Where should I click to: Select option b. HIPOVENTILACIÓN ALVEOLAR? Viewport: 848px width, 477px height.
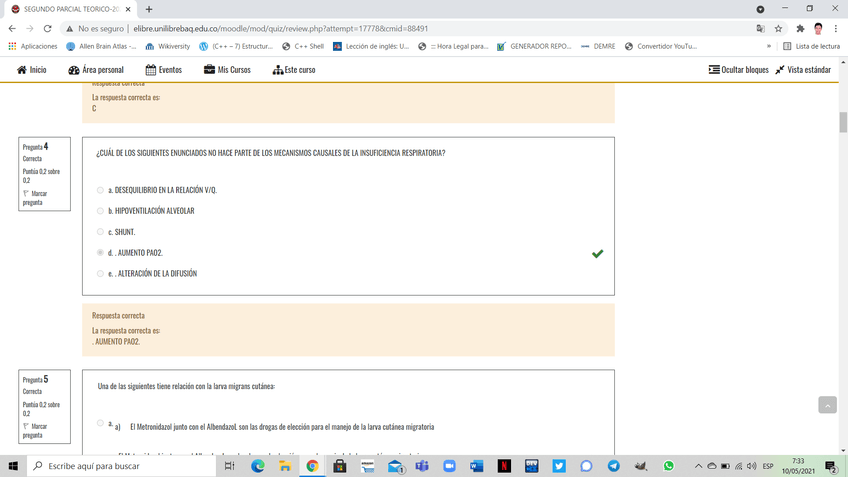tap(100, 211)
